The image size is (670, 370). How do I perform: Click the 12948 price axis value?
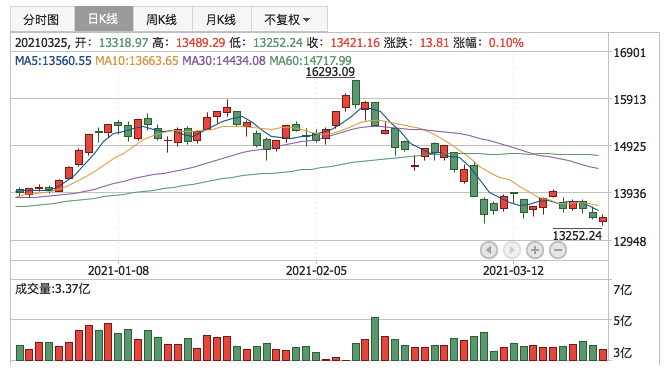[x=630, y=242]
